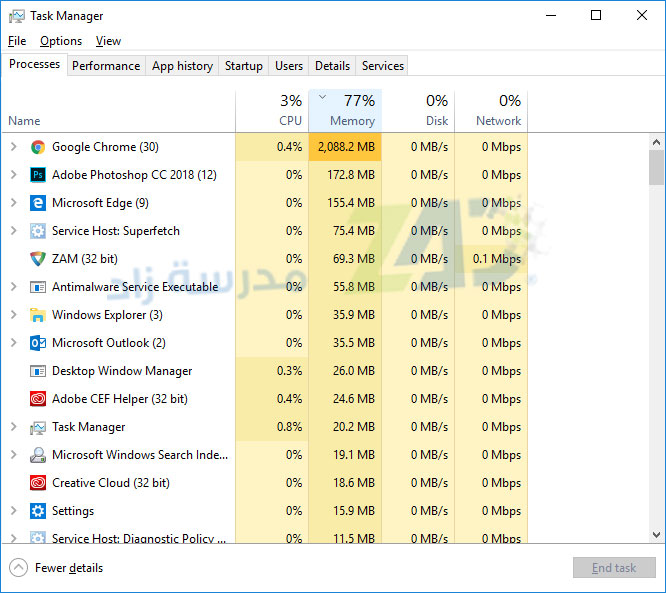Select the Processes tab
This screenshot has width=666, height=593.
click(34, 64)
